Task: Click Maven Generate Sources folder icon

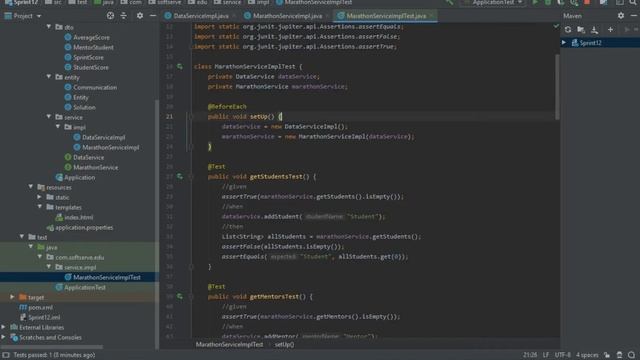Action: pos(581,30)
